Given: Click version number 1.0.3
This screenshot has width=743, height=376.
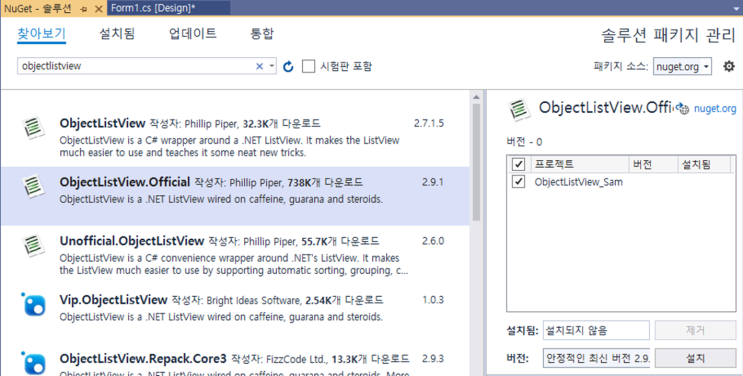Looking at the screenshot, I should 433,300.
